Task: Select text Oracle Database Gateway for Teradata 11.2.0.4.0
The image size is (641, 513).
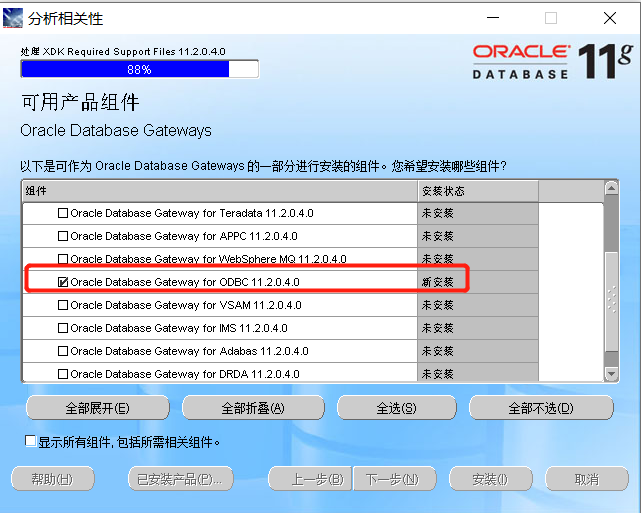Action: tap(192, 213)
